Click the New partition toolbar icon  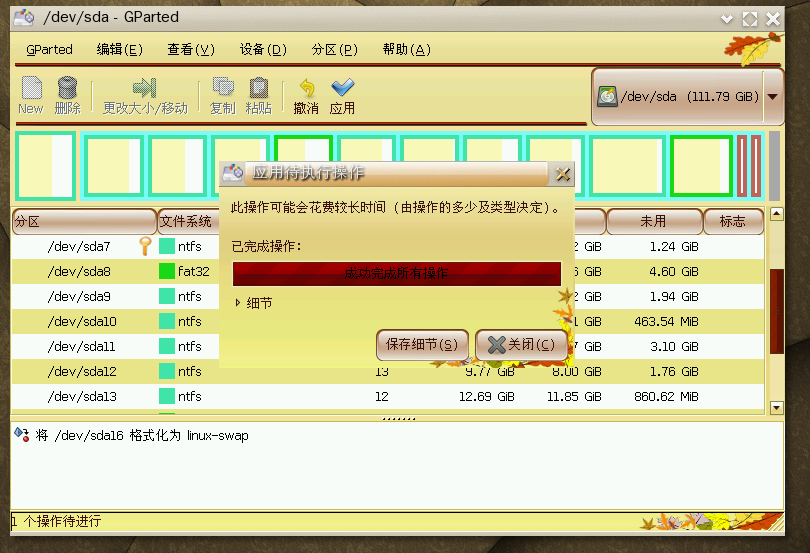32,88
